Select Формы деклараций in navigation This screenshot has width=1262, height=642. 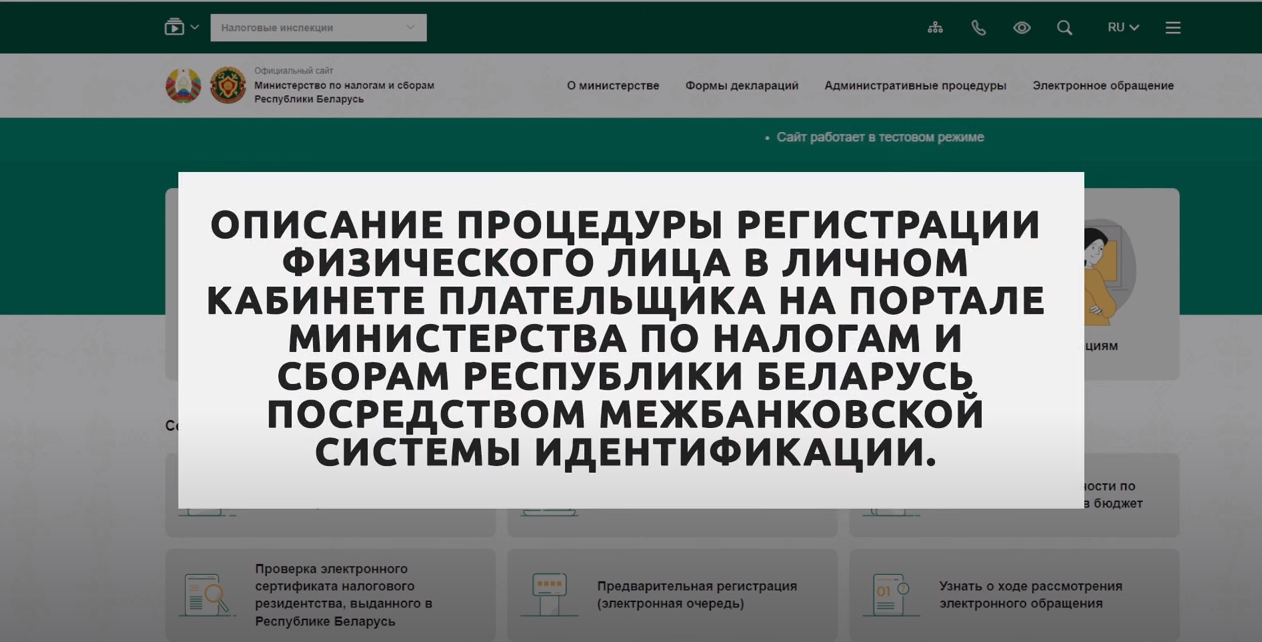[x=741, y=86]
